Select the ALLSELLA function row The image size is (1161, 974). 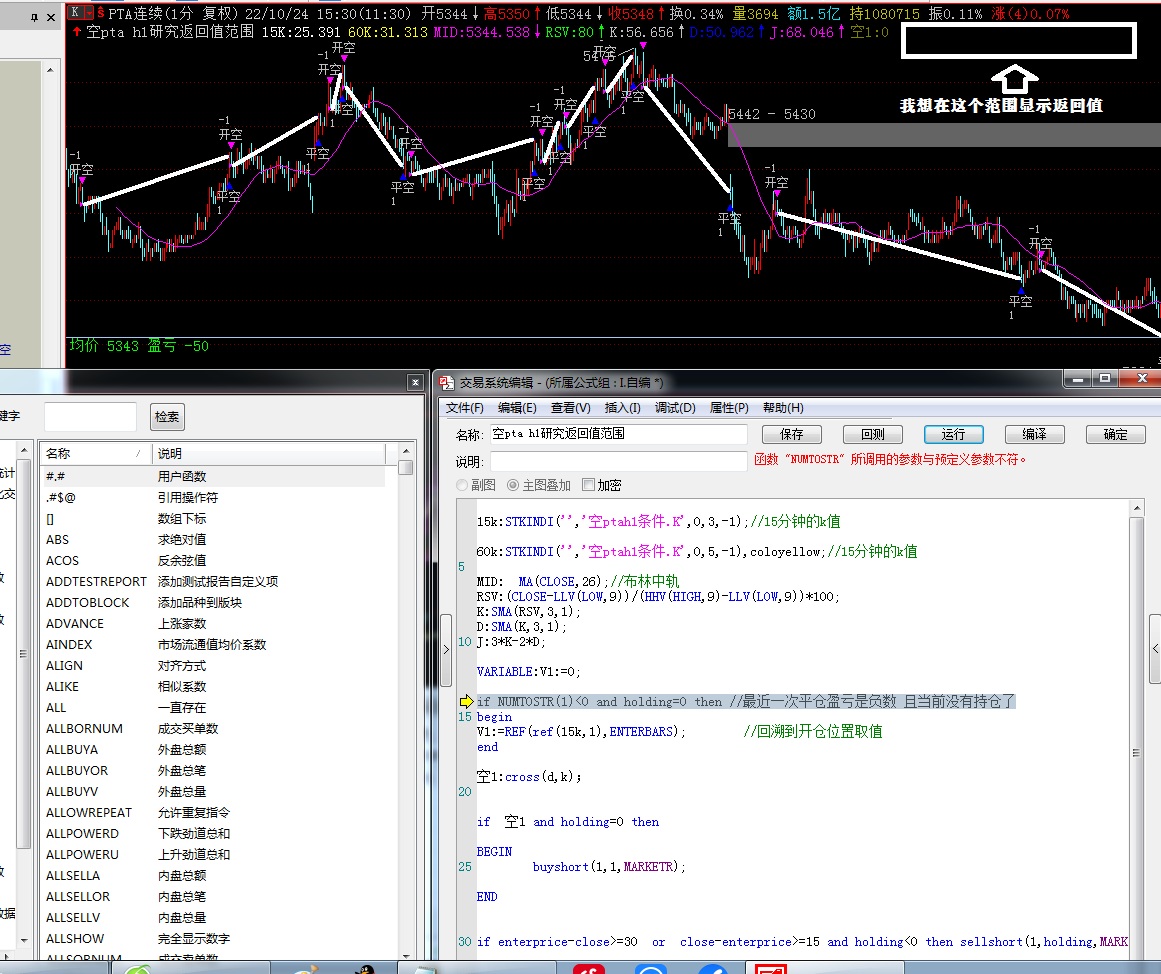pyautogui.click(x=213, y=875)
